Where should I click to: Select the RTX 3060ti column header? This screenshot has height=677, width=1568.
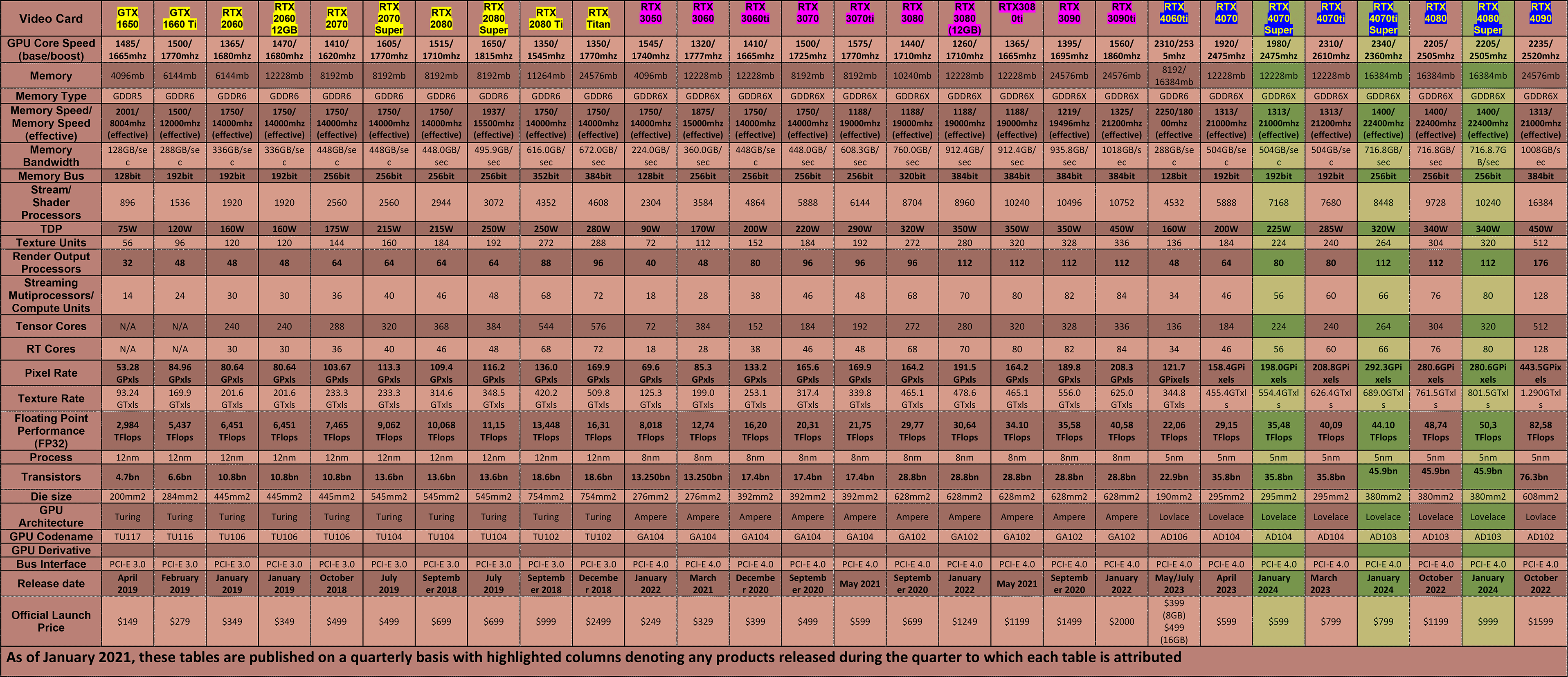756,18
